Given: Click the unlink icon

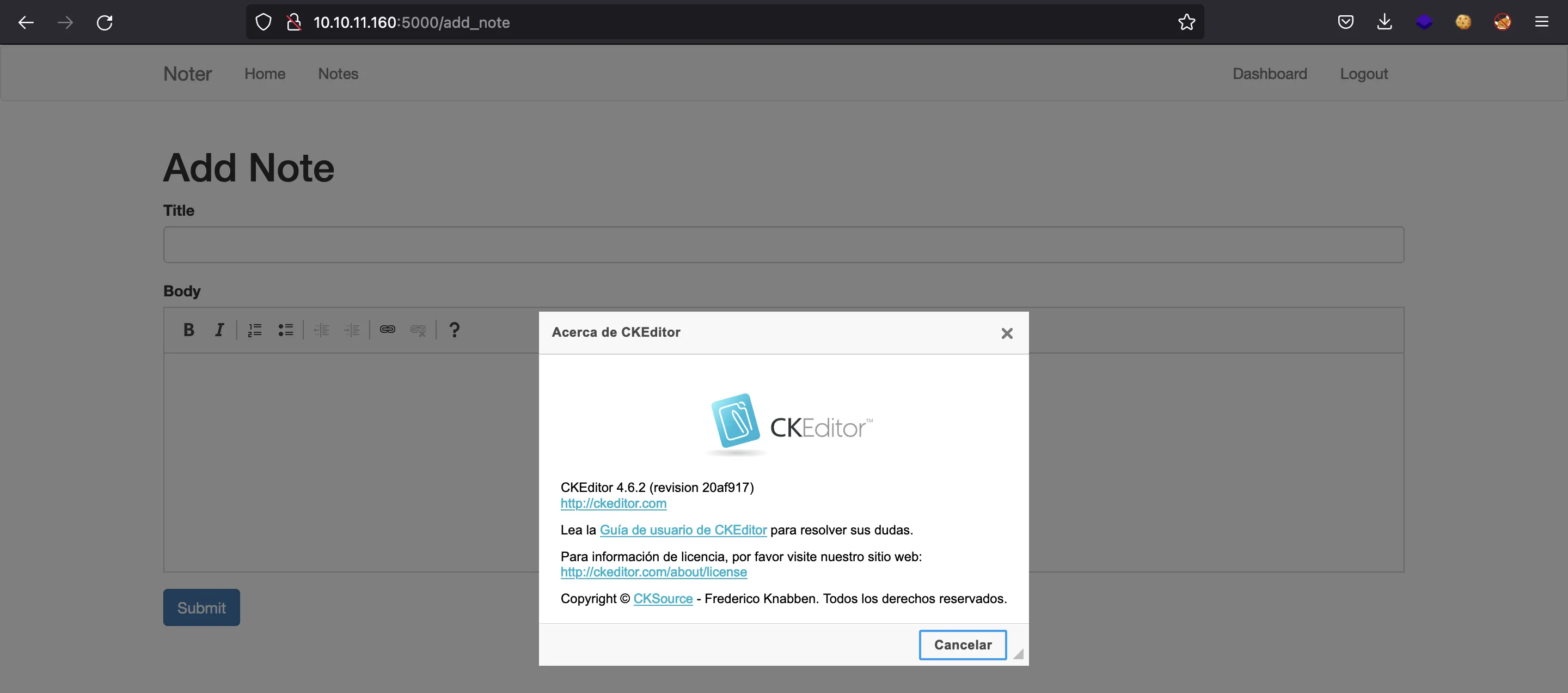Looking at the screenshot, I should click(x=418, y=330).
